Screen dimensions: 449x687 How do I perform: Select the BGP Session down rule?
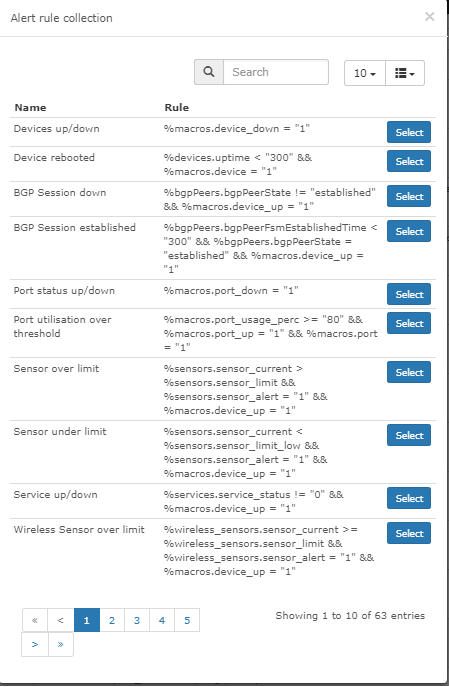pyautogui.click(x=409, y=196)
